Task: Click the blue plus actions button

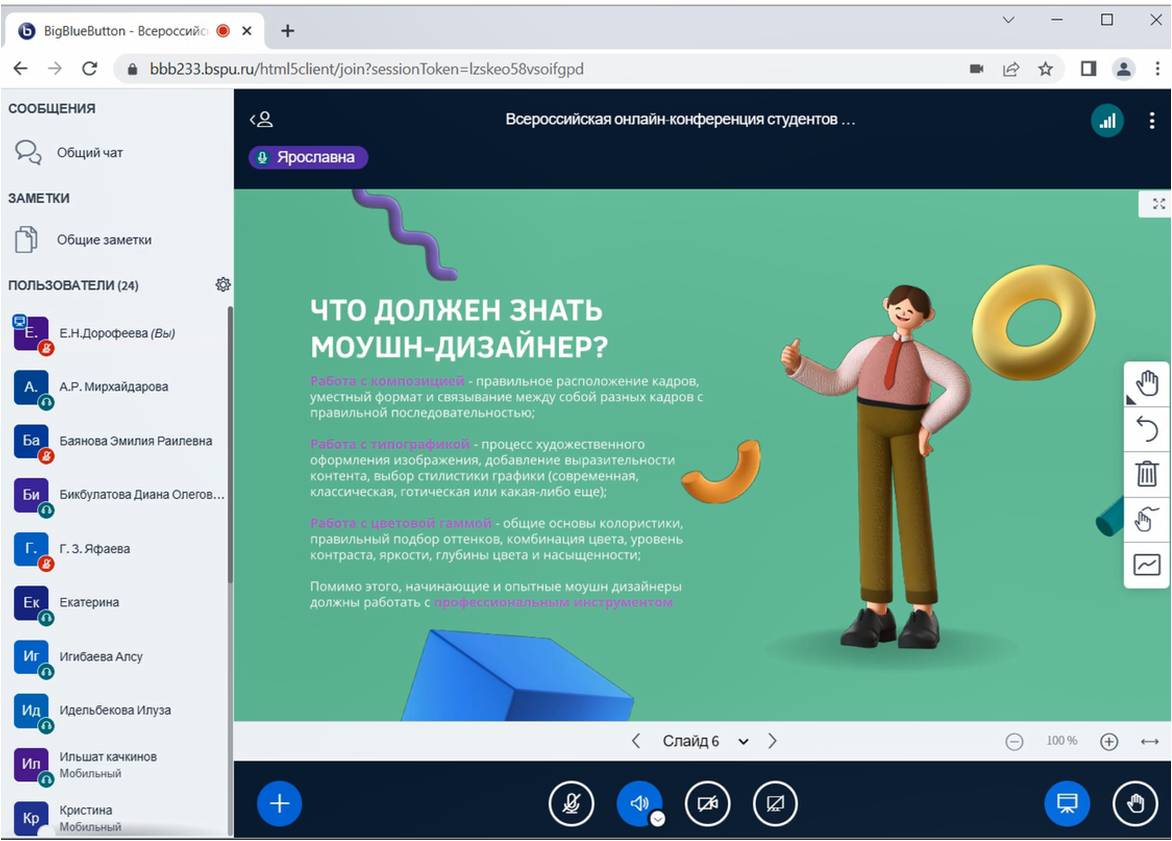Action: [279, 803]
